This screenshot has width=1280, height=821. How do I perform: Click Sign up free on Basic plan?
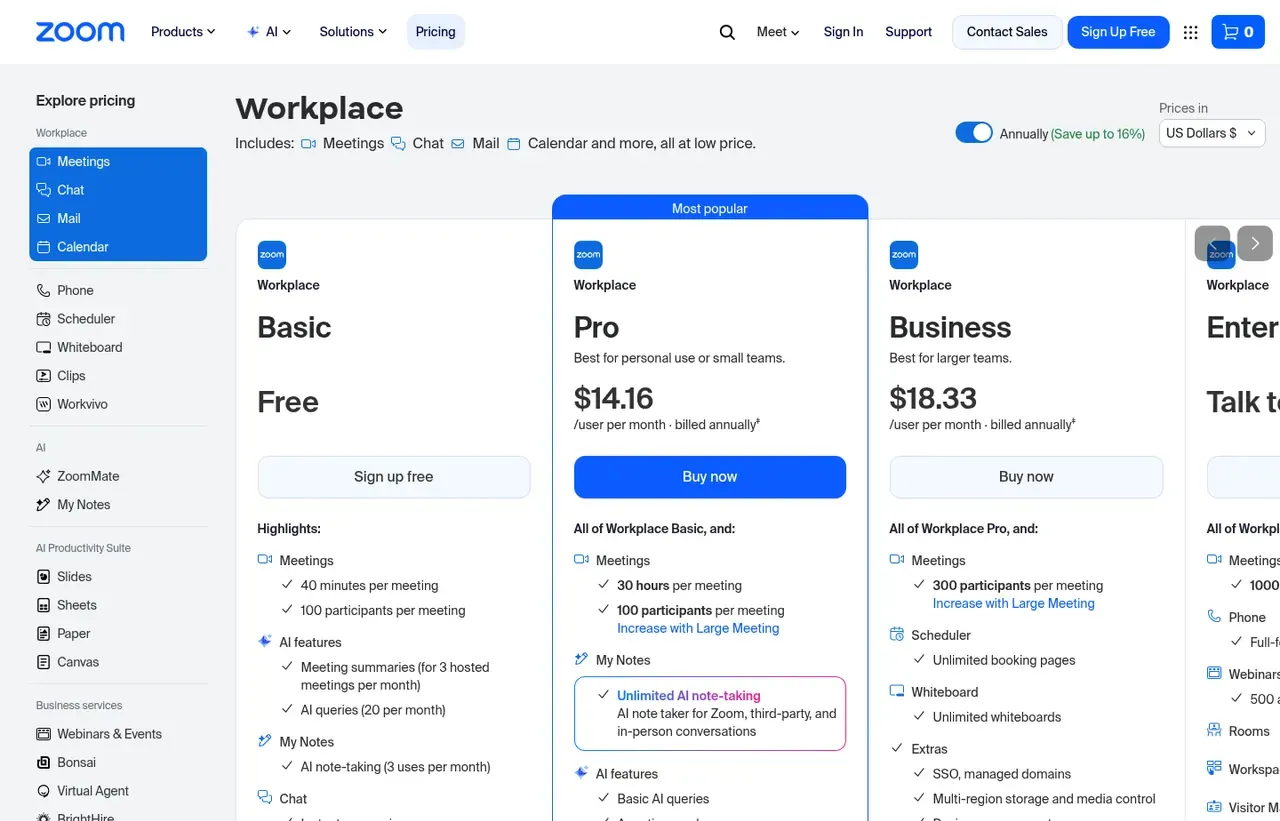(x=394, y=477)
